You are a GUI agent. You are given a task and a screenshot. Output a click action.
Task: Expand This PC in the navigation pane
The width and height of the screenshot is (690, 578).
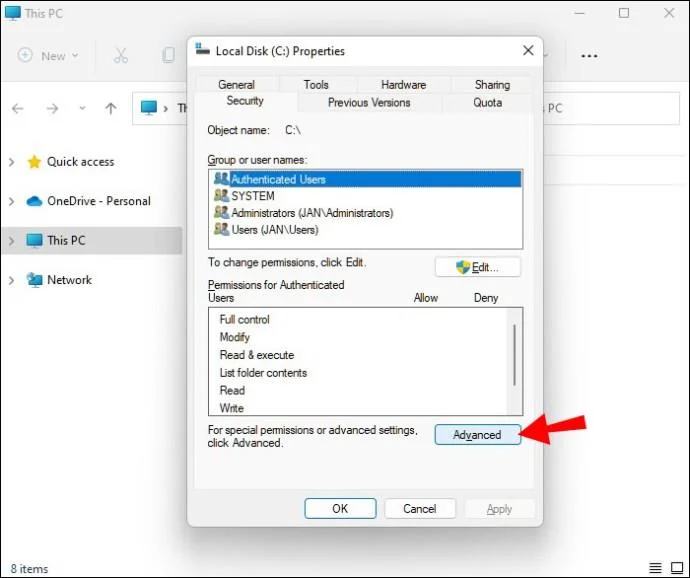point(11,241)
